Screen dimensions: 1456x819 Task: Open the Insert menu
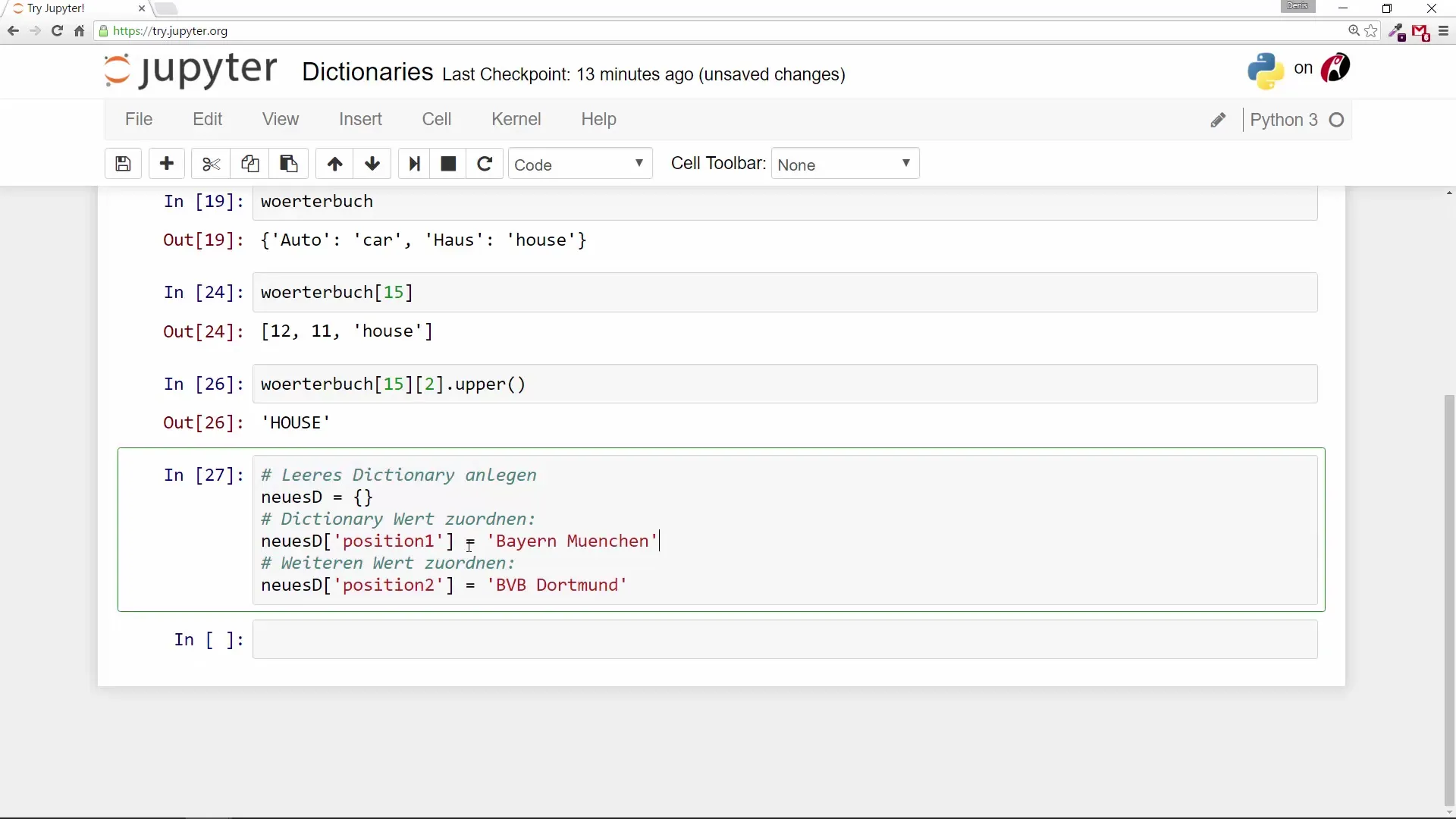[x=360, y=119]
